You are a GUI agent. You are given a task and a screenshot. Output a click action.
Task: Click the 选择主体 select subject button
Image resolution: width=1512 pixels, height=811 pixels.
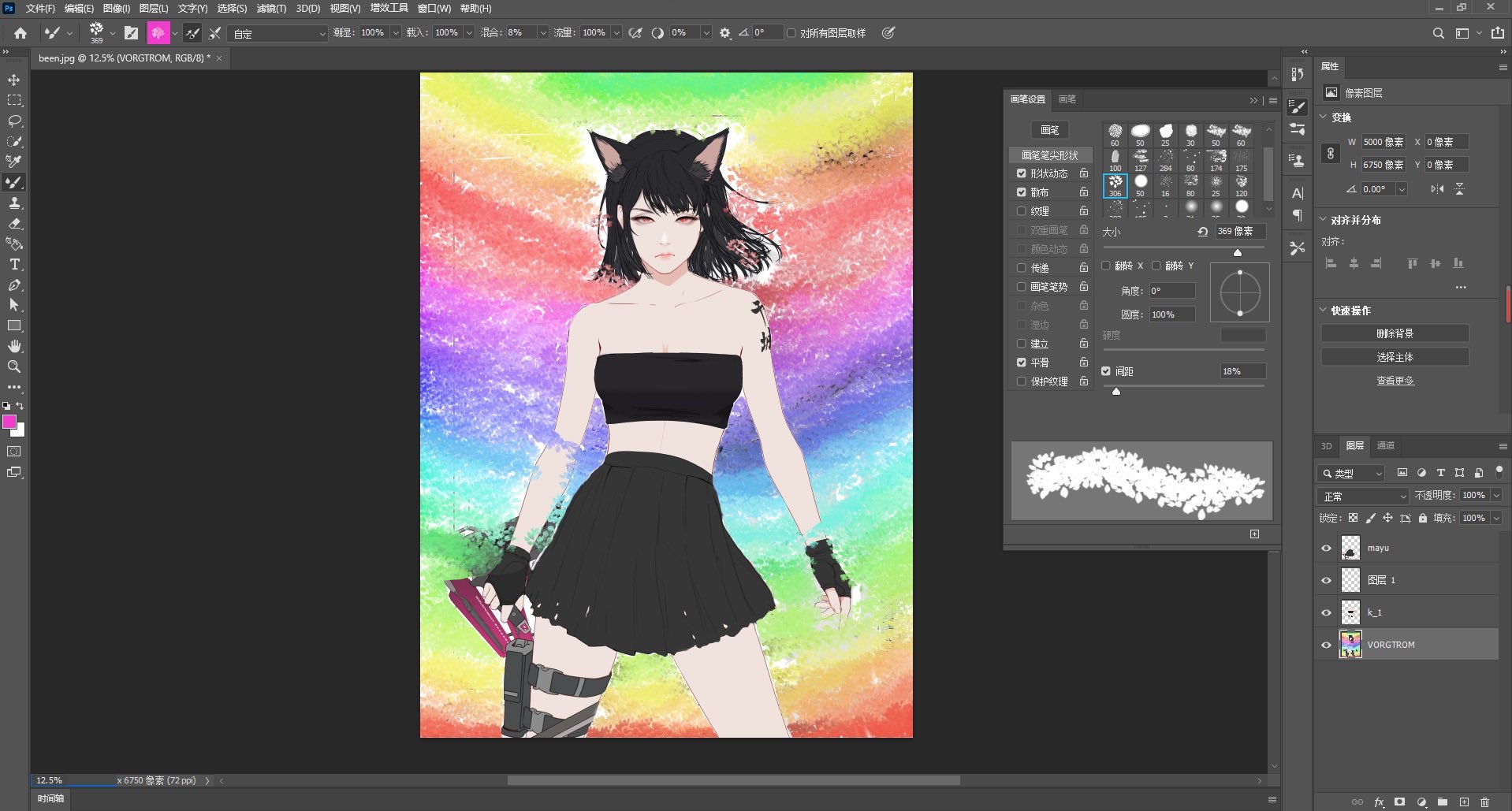(1395, 357)
